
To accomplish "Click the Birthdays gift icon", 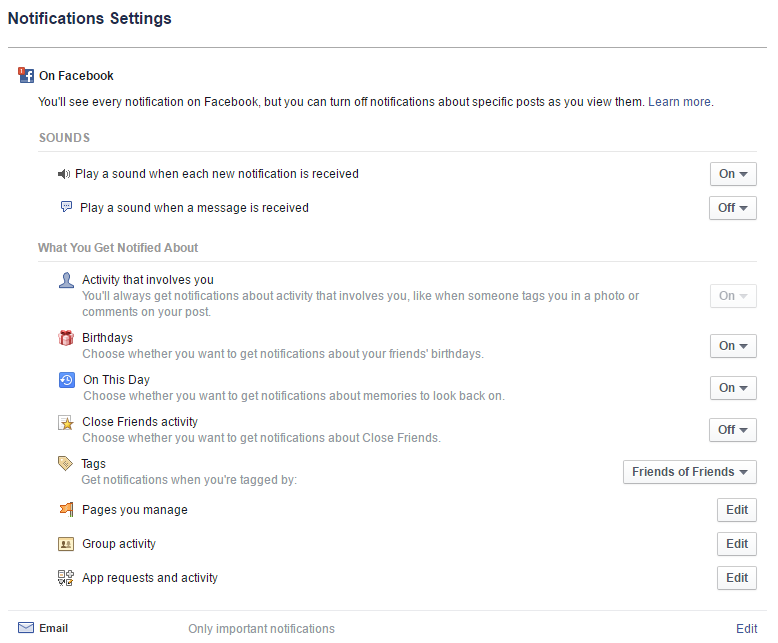I will 66,338.
